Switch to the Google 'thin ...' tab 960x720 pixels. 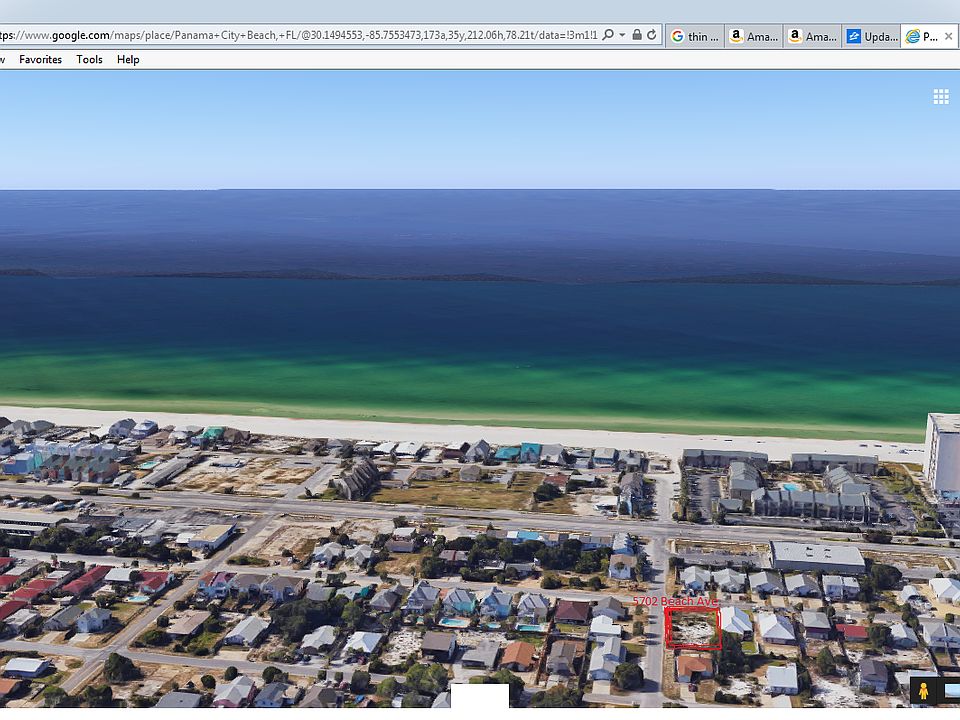coord(695,36)
